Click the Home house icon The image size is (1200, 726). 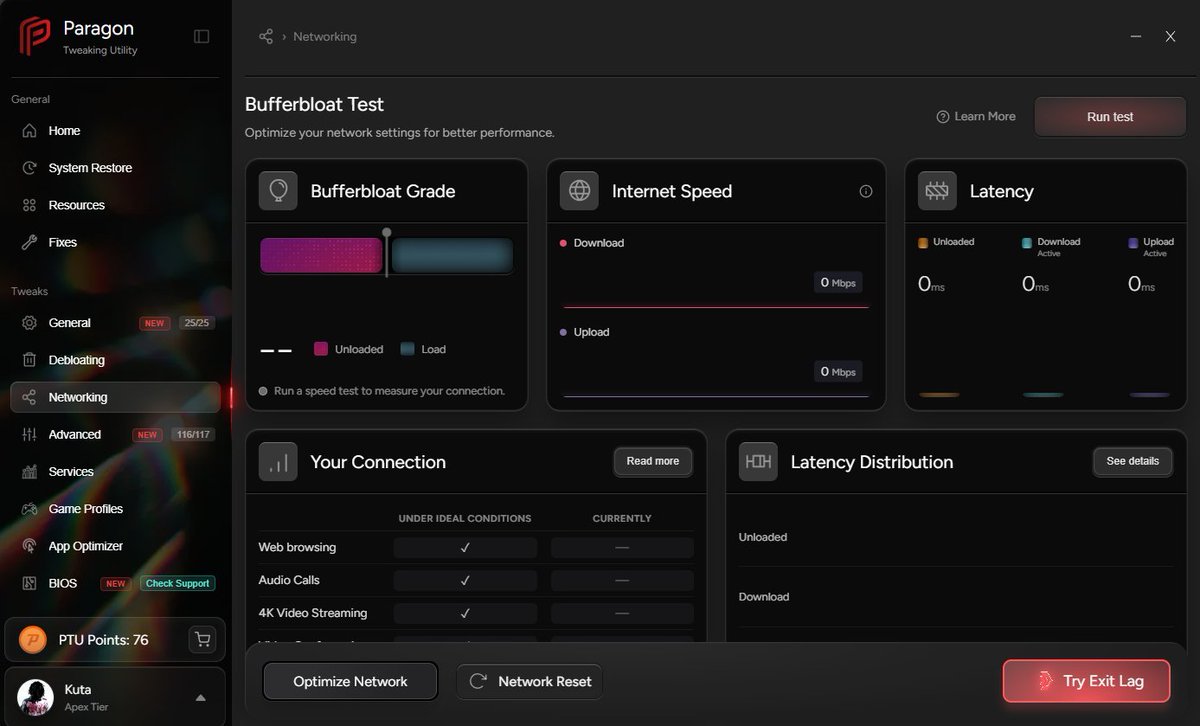[x=29, y=131]
